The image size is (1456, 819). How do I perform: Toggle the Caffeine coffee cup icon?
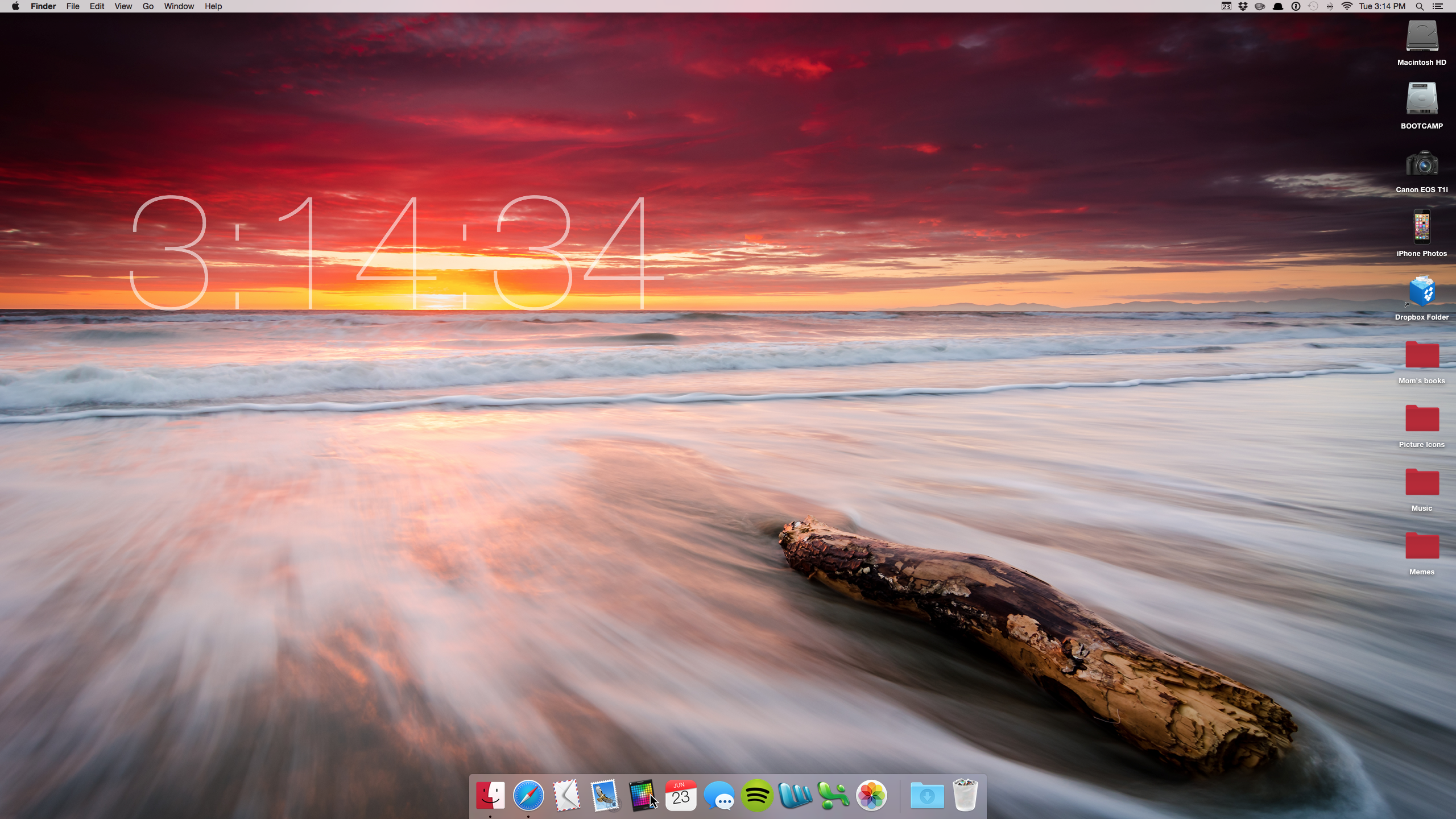click(x=1260, y=6)
